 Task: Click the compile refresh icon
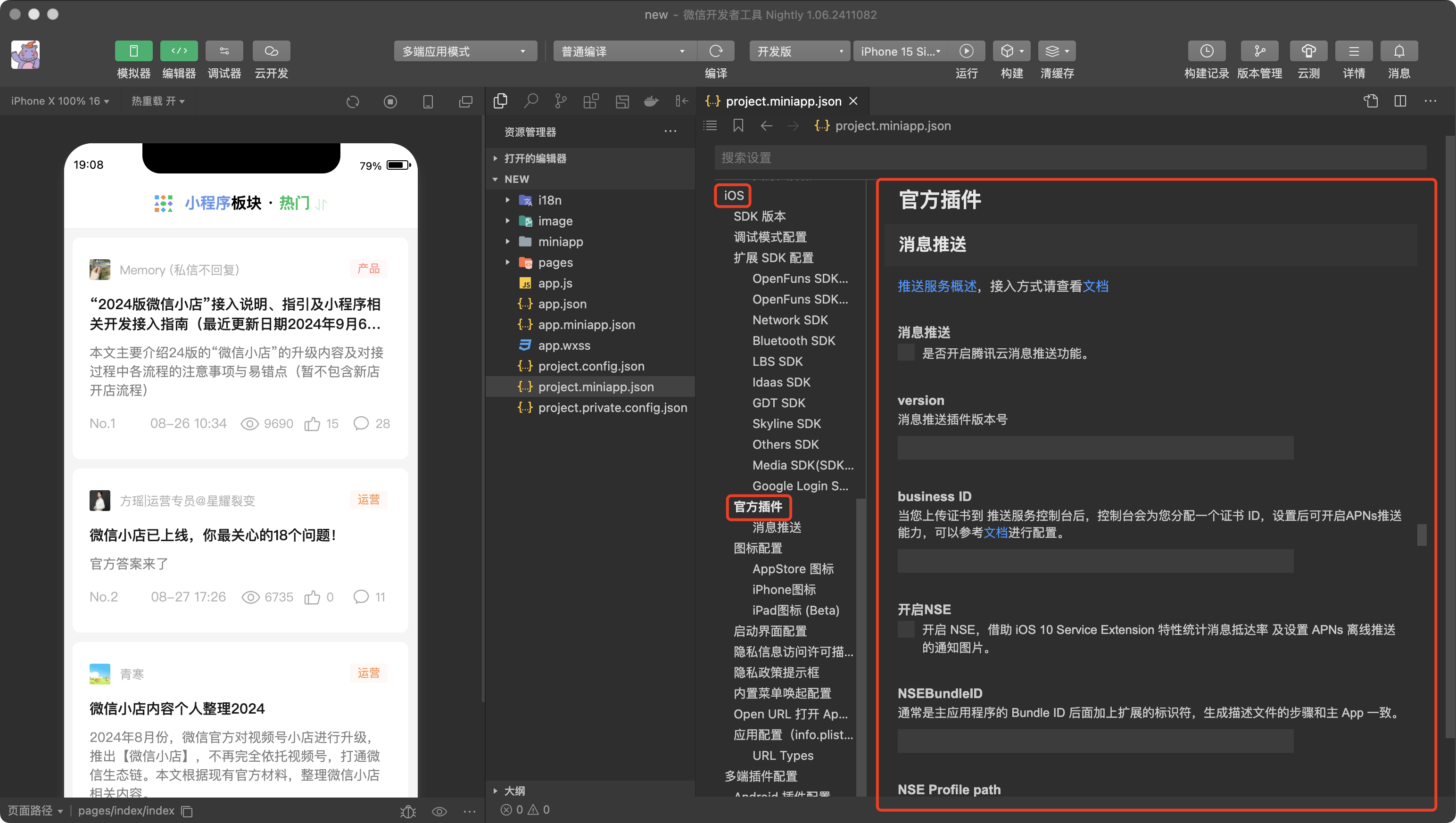(716, 51)
